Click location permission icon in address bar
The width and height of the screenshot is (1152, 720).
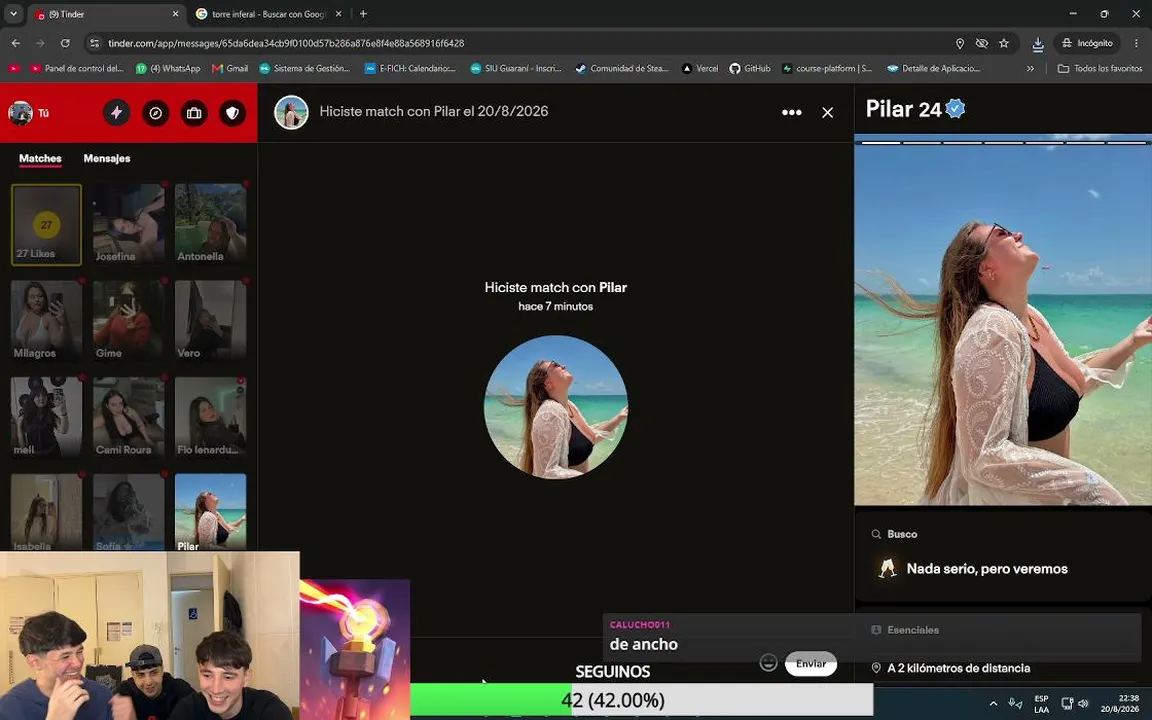pyautogui.click(x=960, y=43)
